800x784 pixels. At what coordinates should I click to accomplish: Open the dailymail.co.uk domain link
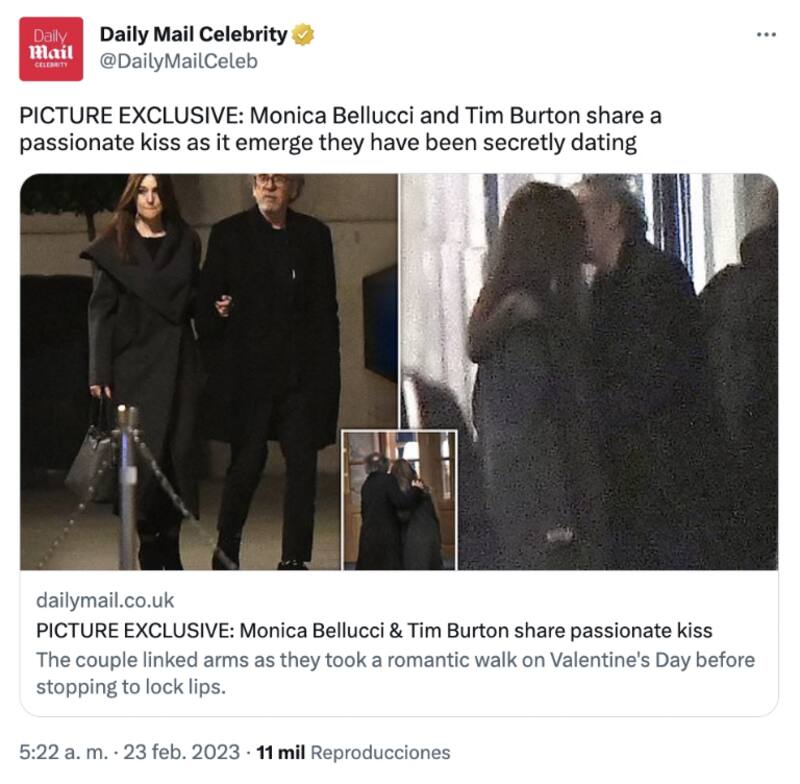click(105, 600)
